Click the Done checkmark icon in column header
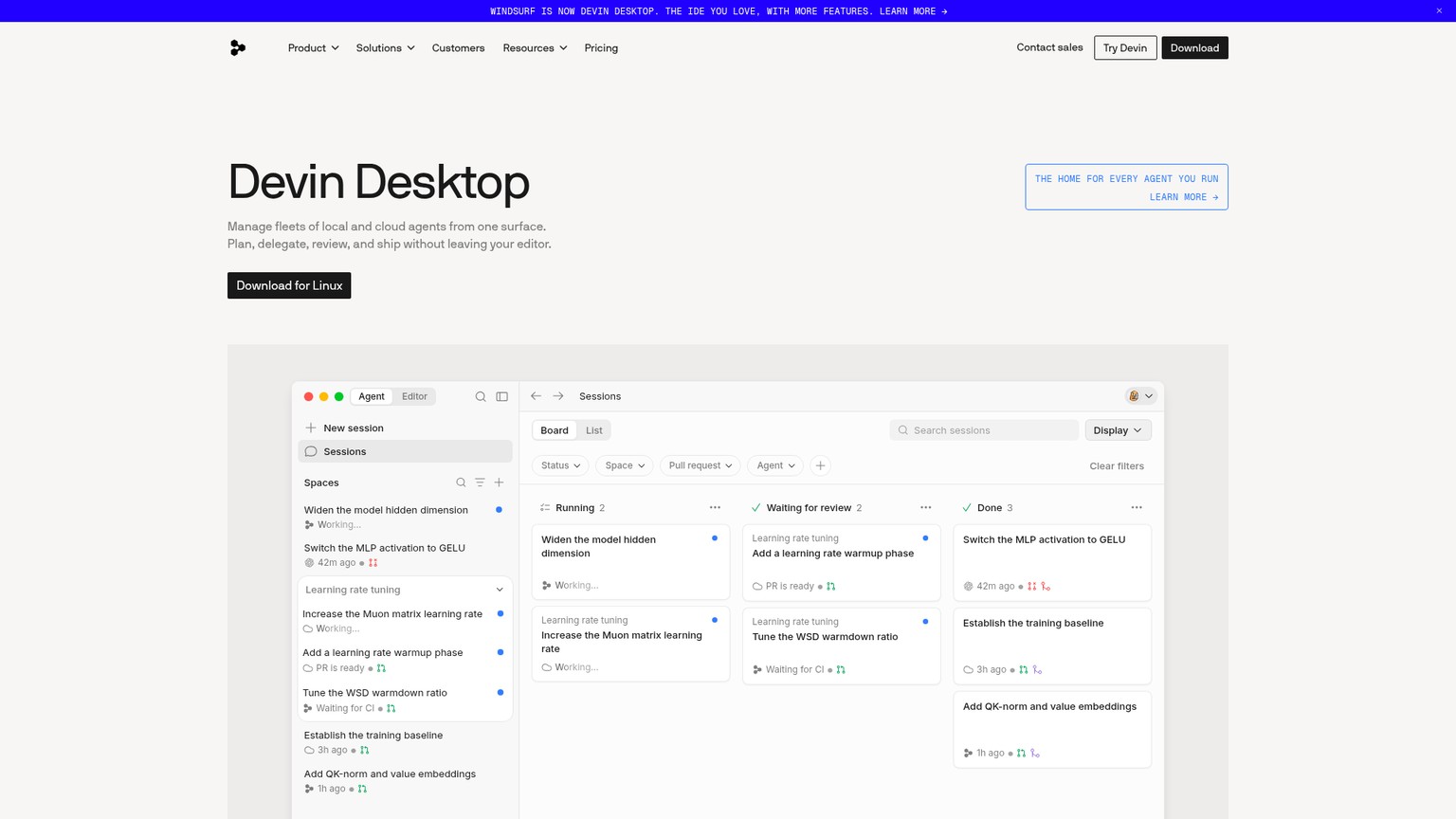Screen dimensions: 1456x819 tap(967, 507)
